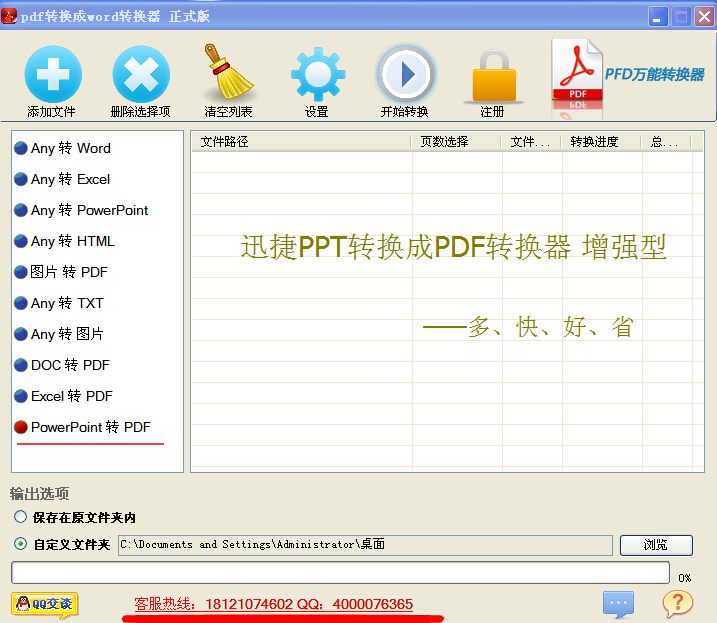Click the 0% progress label
717x623 pixels.
[685, 578]
